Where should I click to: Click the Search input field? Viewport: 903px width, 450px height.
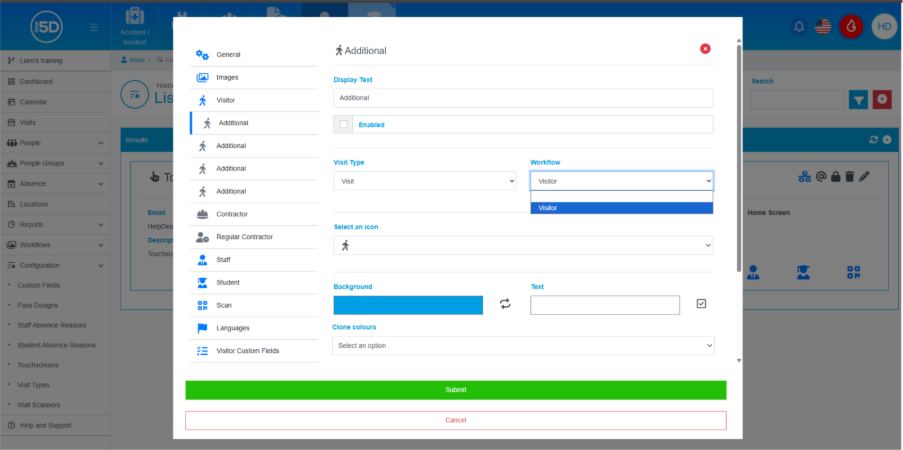coord(798,100)
